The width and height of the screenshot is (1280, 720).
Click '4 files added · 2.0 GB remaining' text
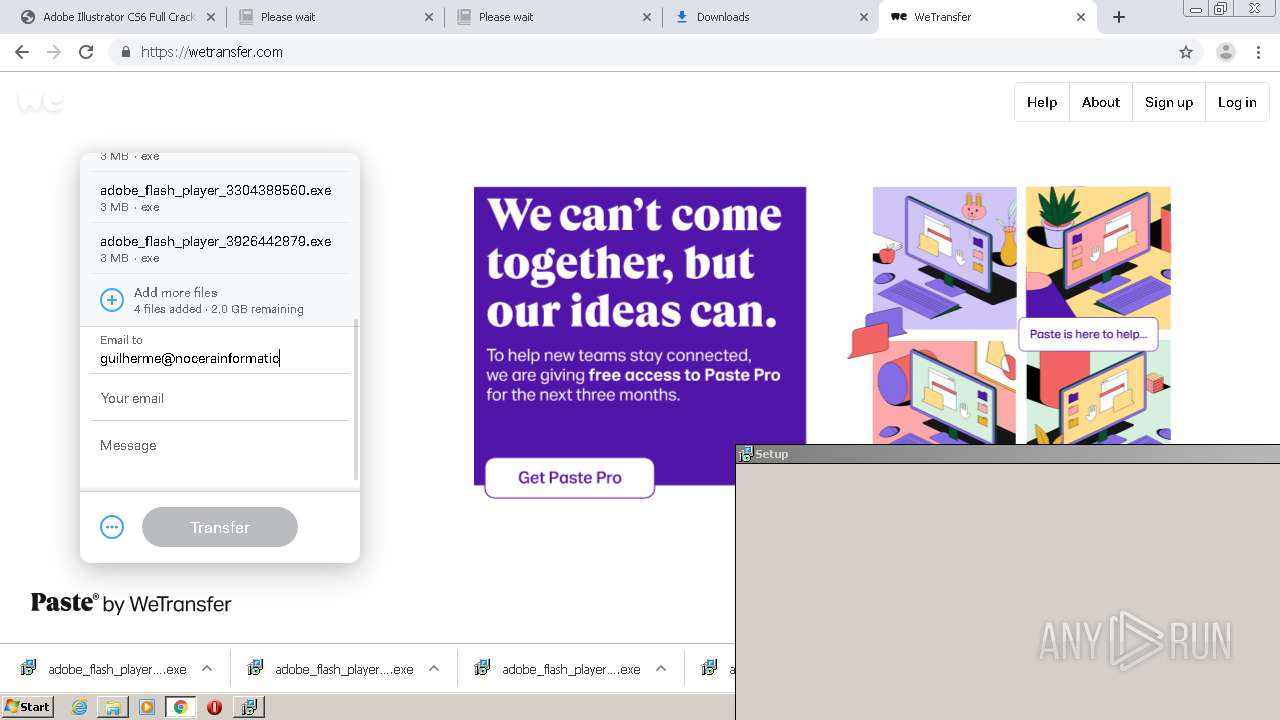point(219,309)
